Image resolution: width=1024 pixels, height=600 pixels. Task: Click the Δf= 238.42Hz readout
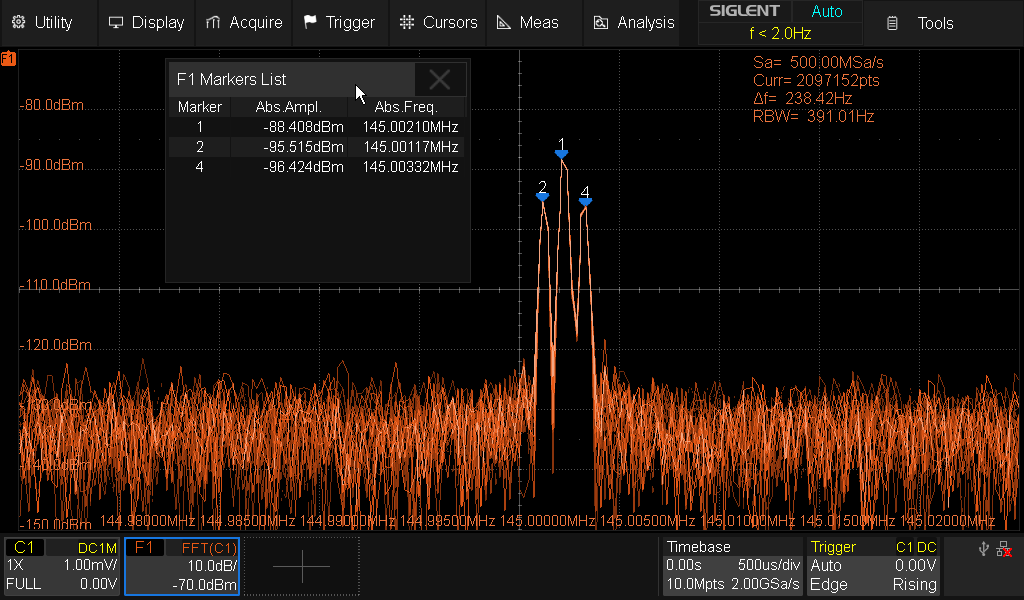pos(803,99)
